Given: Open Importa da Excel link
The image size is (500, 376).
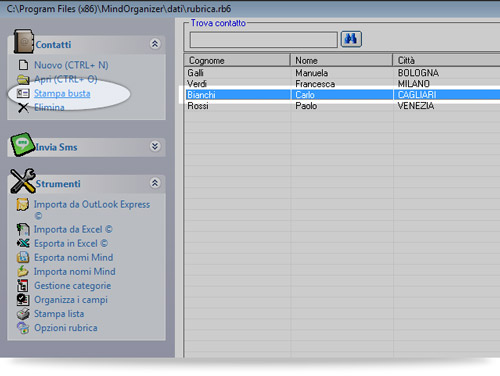Looking at the screenshot, I should (73, 229).
